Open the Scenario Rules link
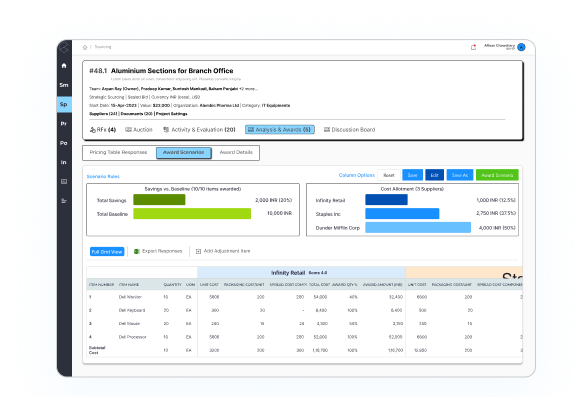The height and width of the screenshot is (397, 586). pyautogui.click(x=103, y=176)
